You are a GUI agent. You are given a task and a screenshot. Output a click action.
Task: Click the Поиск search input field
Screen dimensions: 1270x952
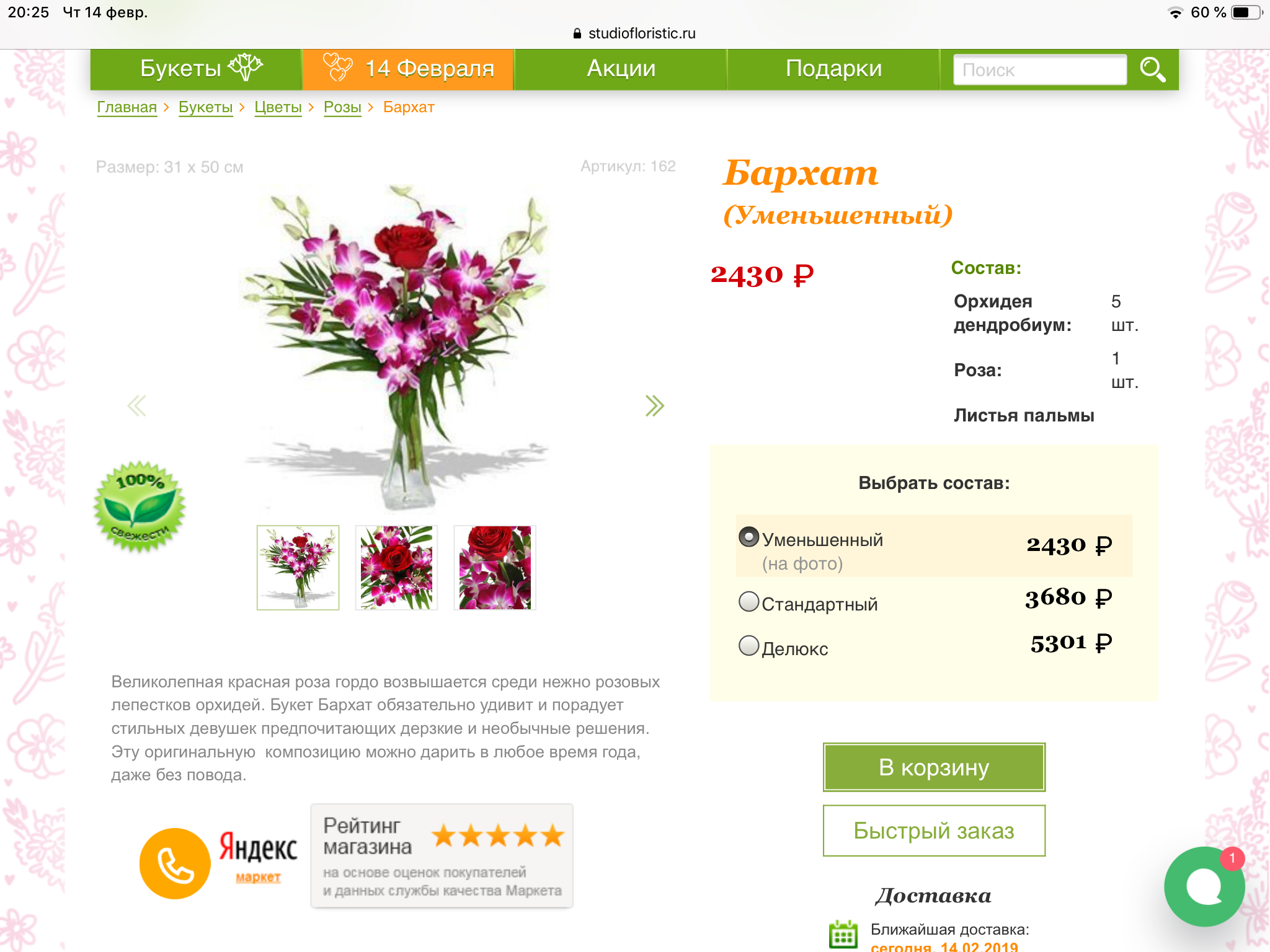click(x=1040, y=70)
